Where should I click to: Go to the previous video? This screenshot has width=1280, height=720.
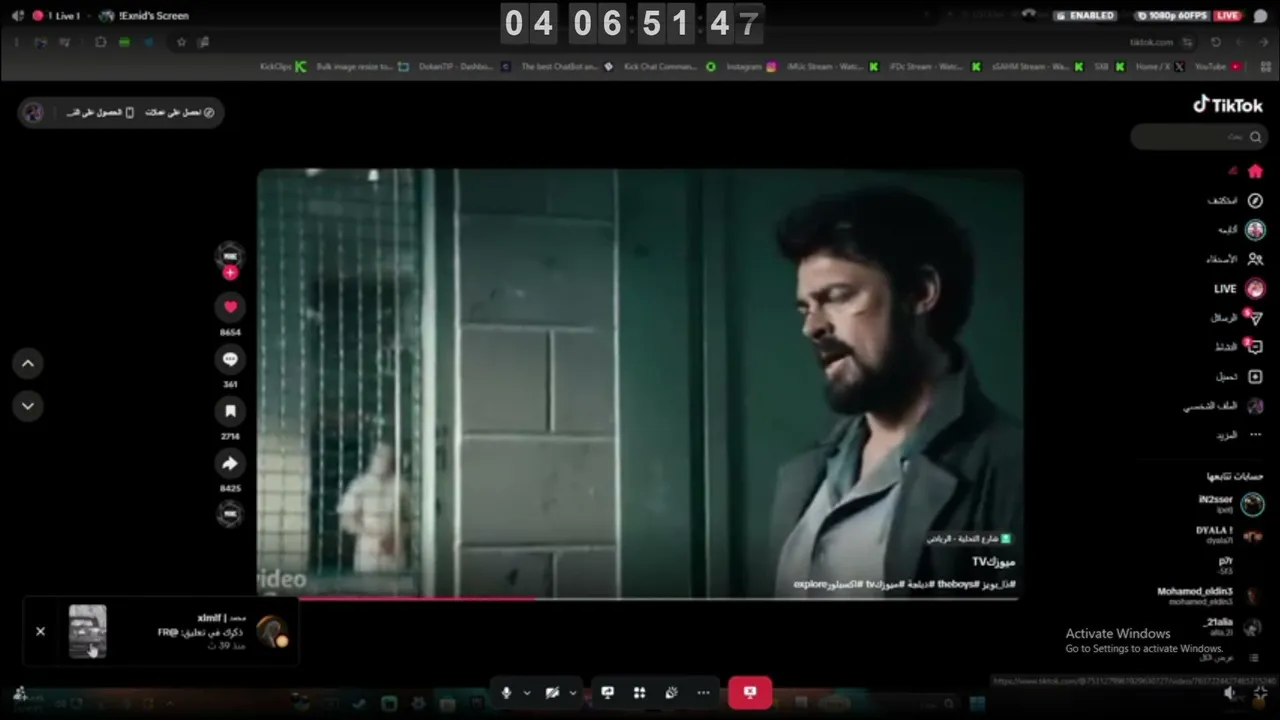28,363
